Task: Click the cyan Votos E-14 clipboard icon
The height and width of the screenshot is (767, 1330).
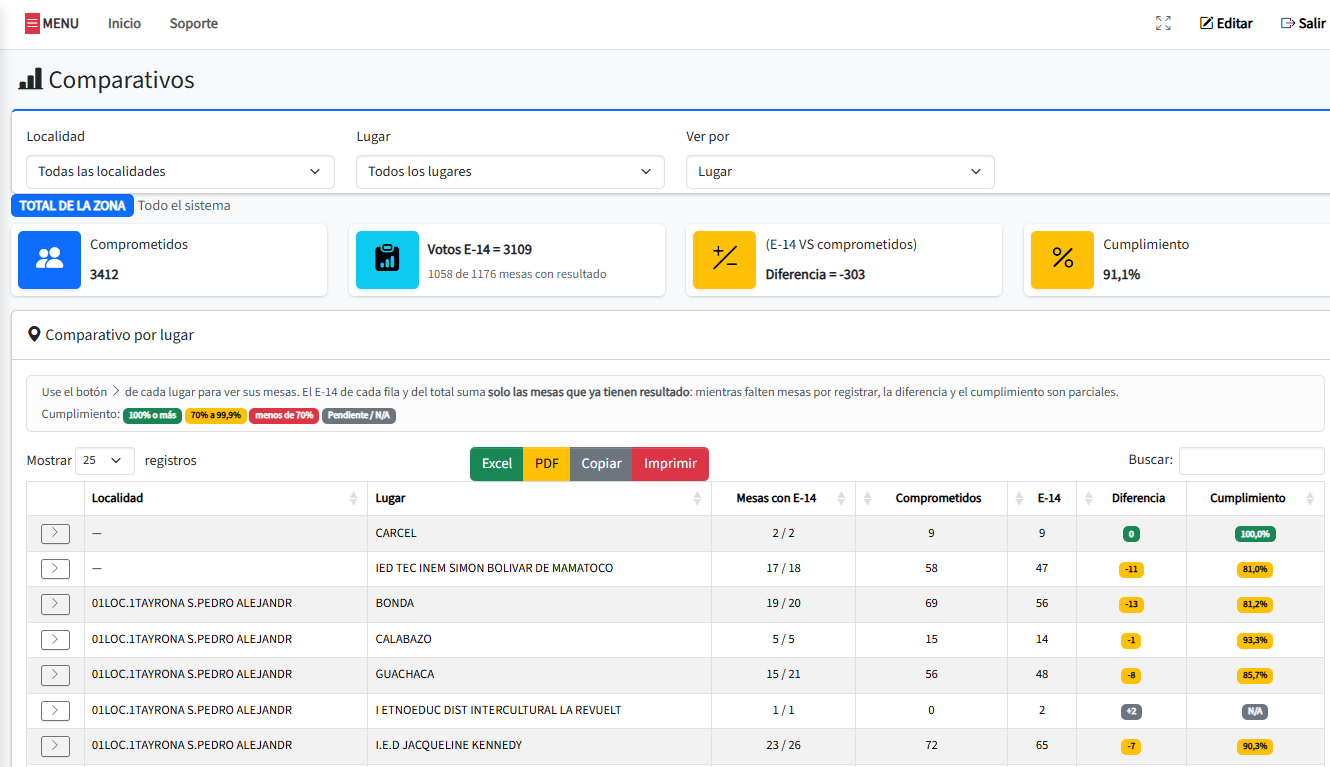Action: click(387, 259)
